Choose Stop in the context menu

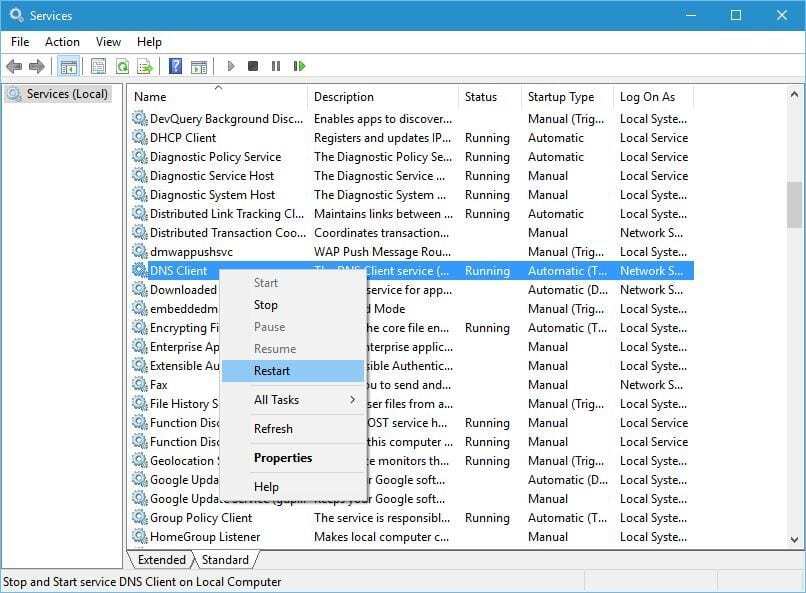(x=293, y=305)
